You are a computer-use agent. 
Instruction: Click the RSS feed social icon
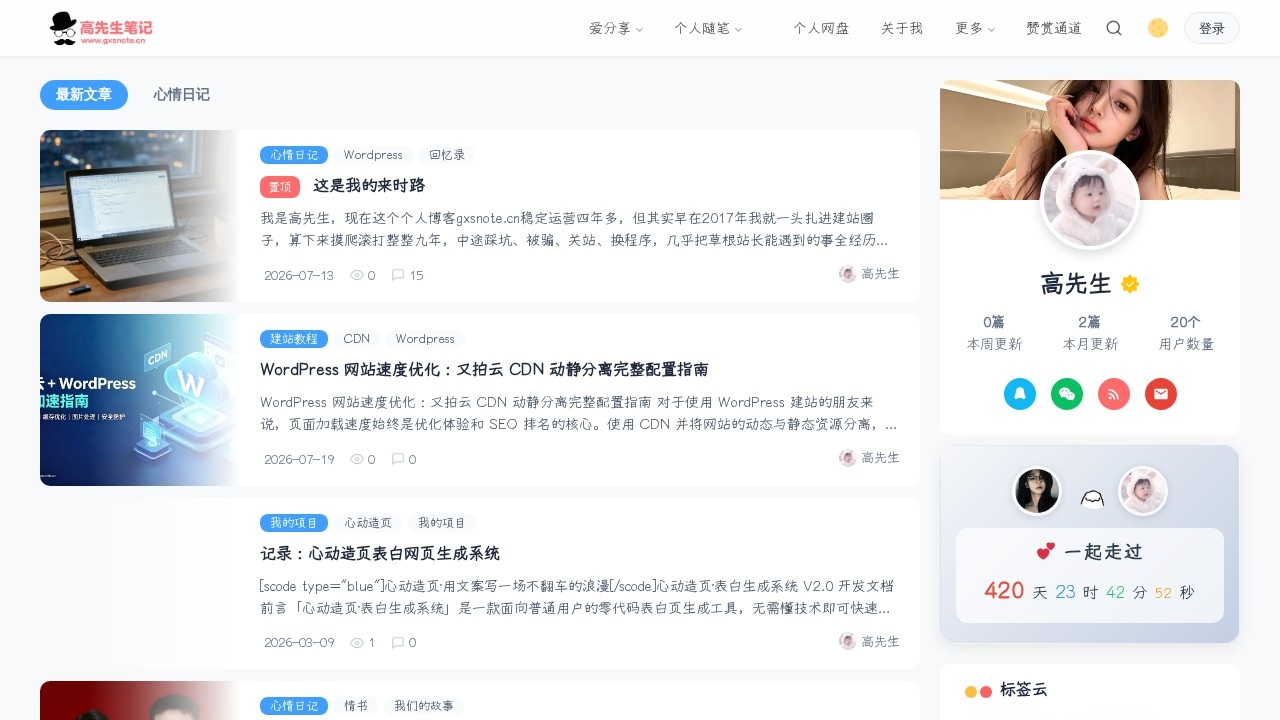[x=1114, y=394]
